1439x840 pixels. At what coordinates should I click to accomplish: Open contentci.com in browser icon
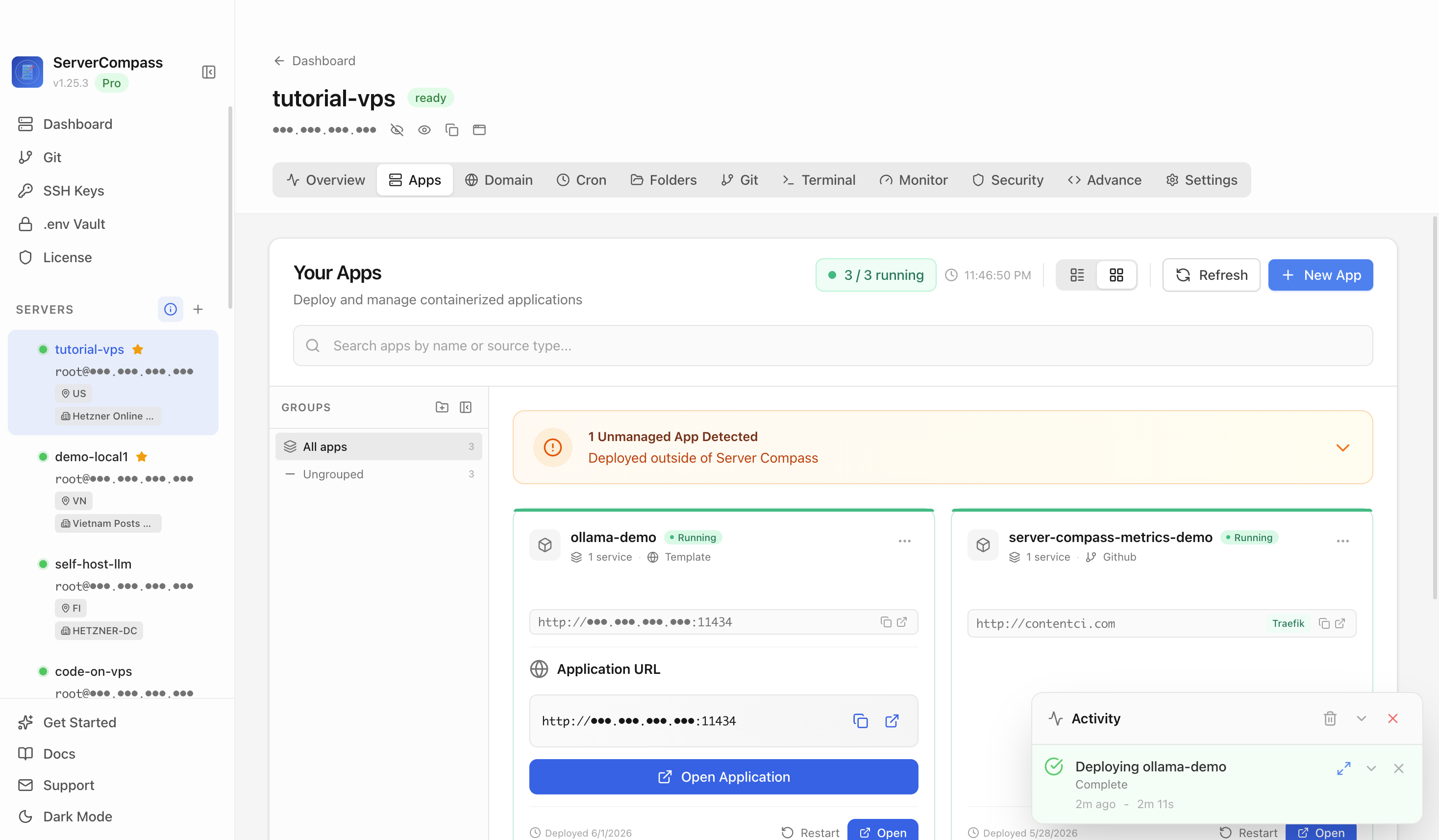1340,623
